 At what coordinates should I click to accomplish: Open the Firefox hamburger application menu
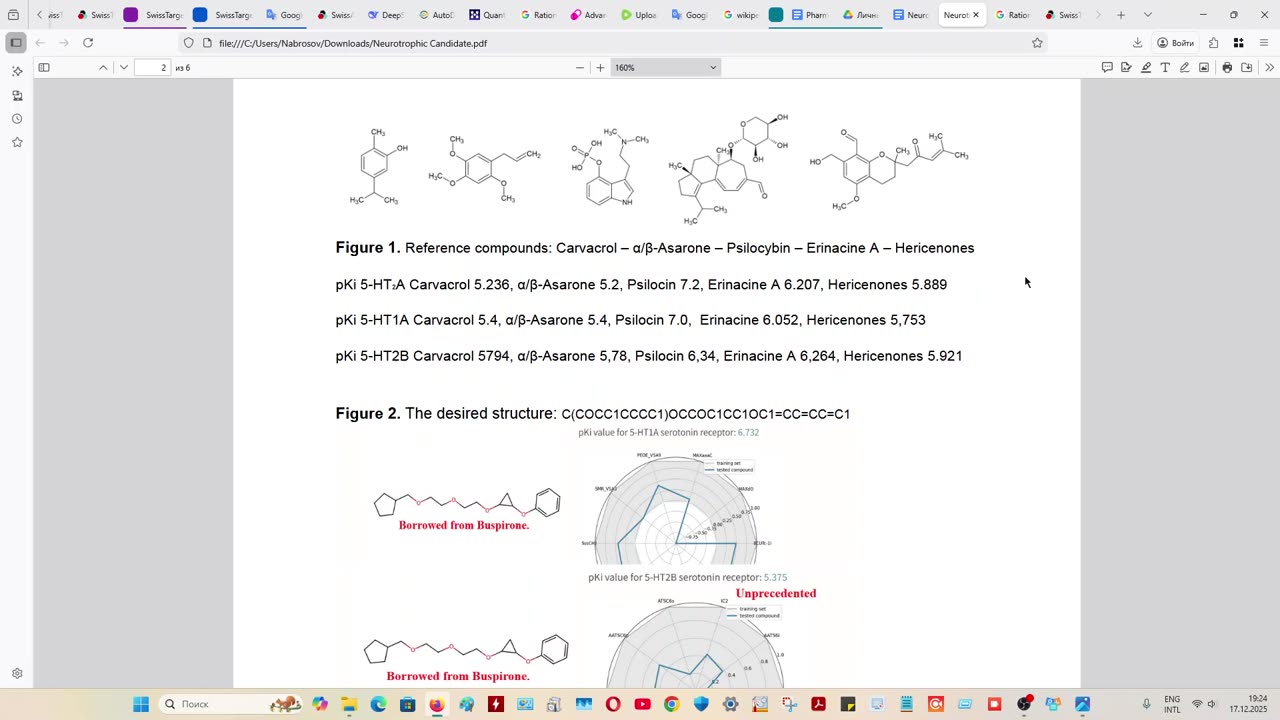[1264, 43]
